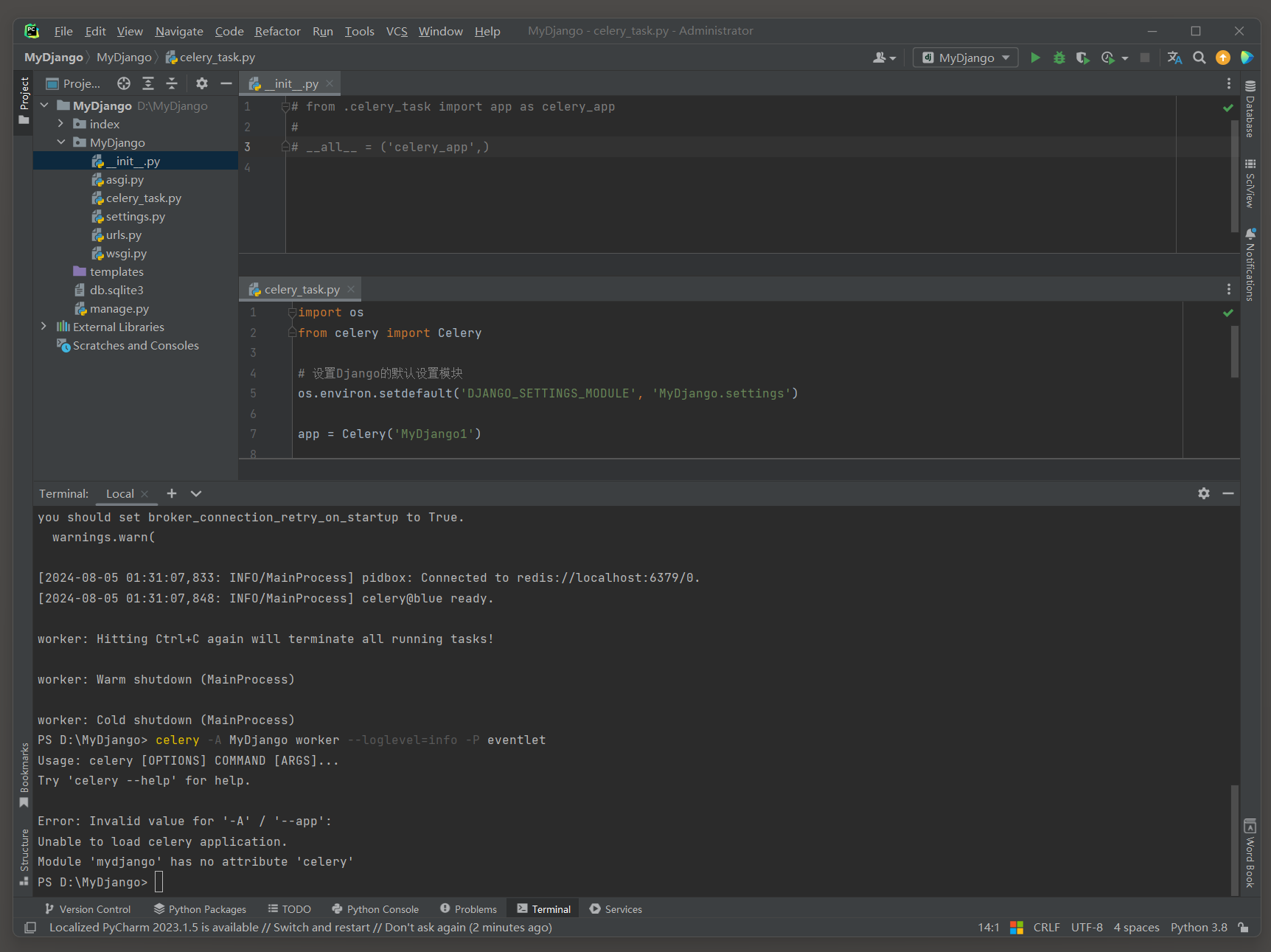Viewport: 1271px width, 952px height.
Task: Open Version Control tool window
Action: [x=87, y=909]
